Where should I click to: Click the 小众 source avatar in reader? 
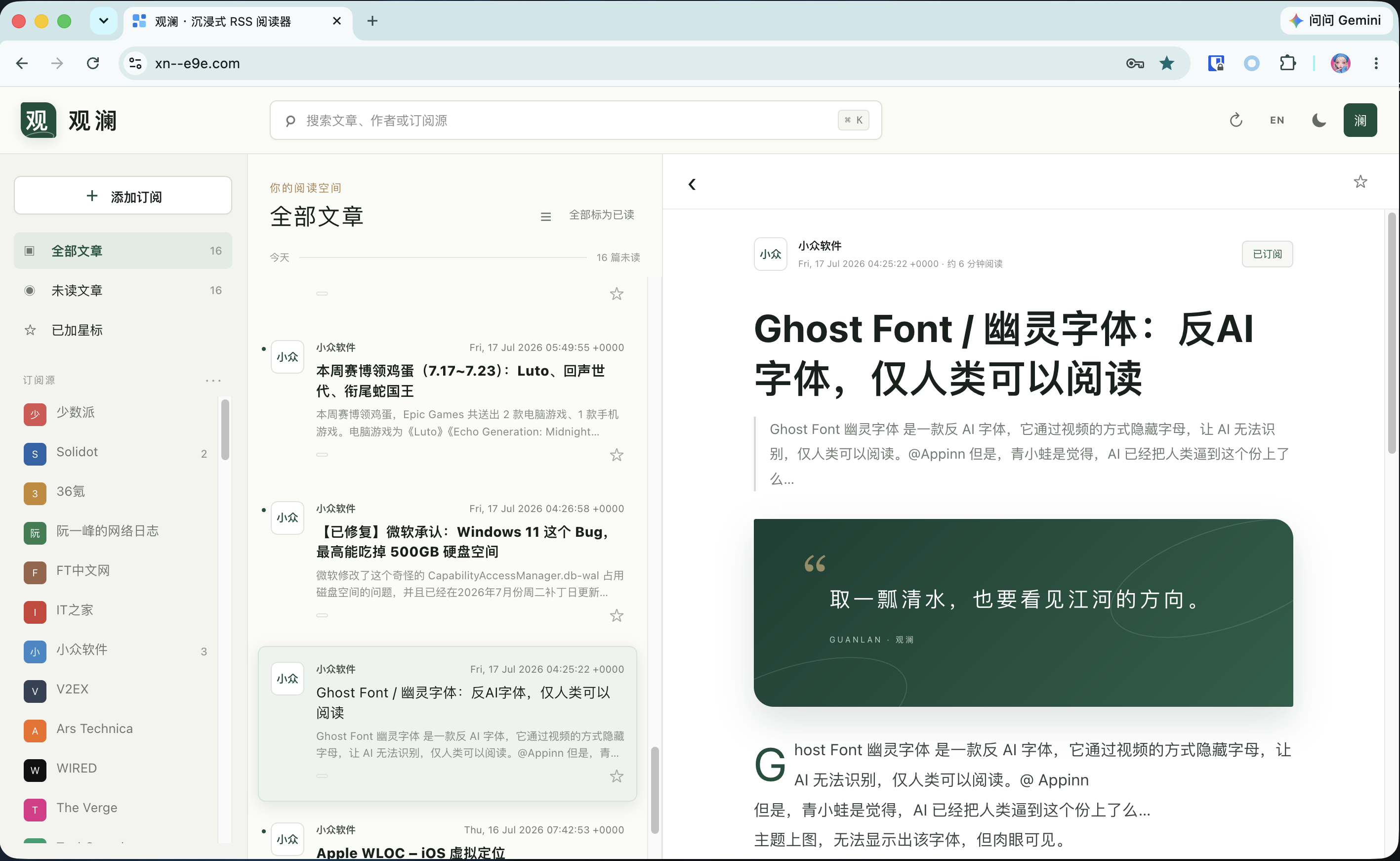pyautogui.click(x=771, y=254)
